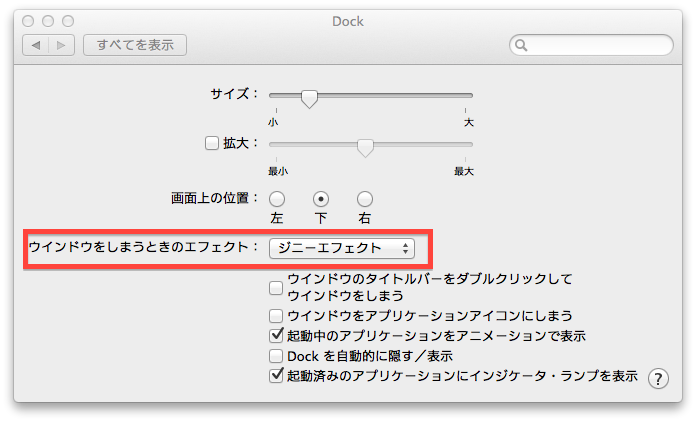The width and height of the screenshot is (696, 422).
Task: Click the forward navigation arrow
Action: coord(61,45)
